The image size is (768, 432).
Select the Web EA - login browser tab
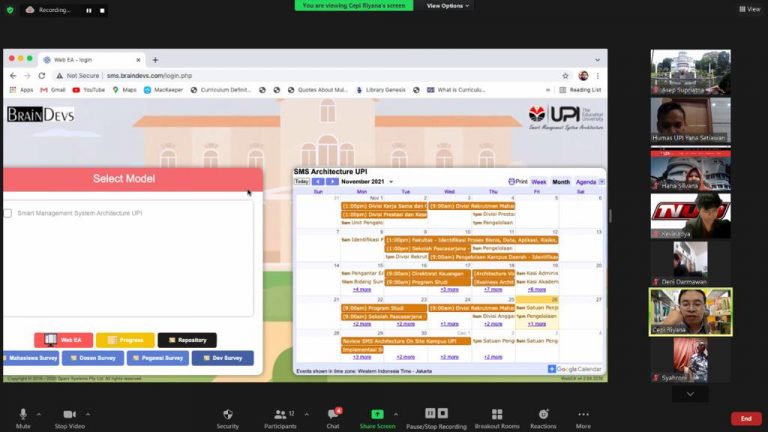91,60
